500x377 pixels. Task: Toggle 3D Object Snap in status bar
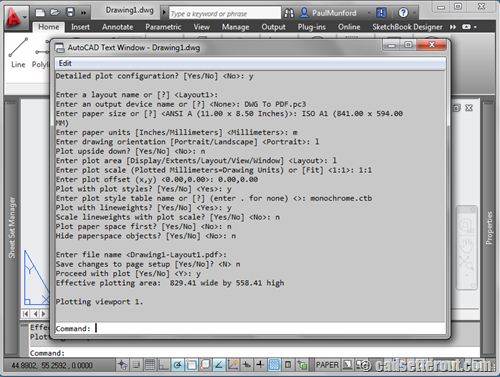205,365
